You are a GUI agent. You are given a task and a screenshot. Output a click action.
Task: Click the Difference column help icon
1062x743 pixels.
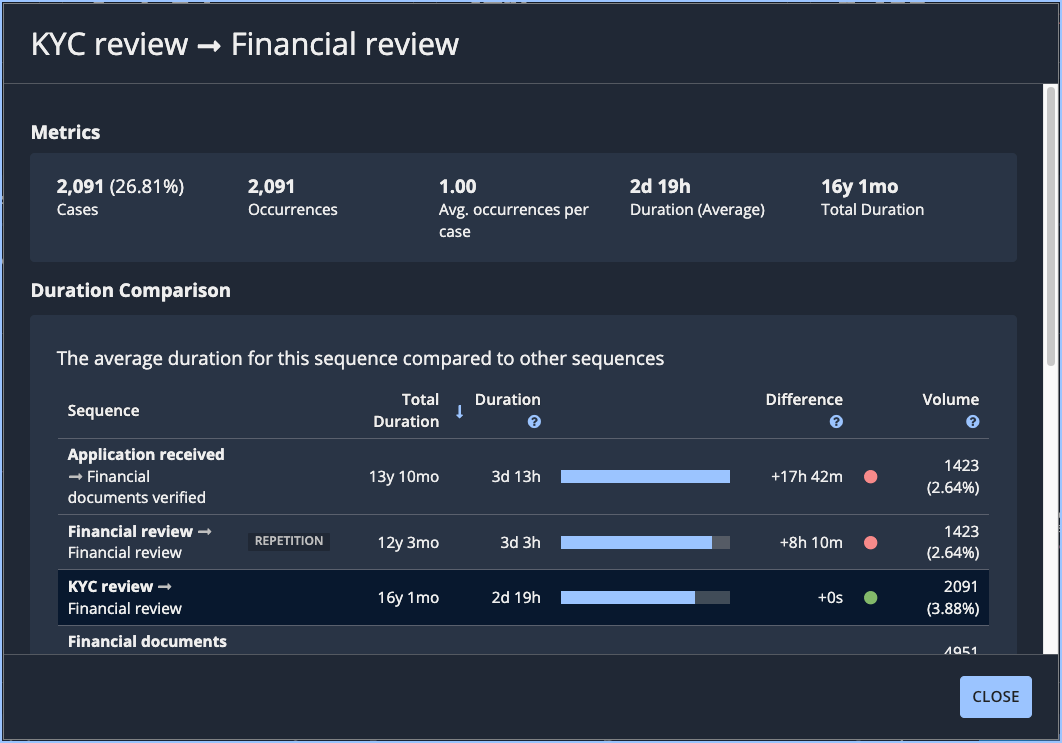coord(836,422)
